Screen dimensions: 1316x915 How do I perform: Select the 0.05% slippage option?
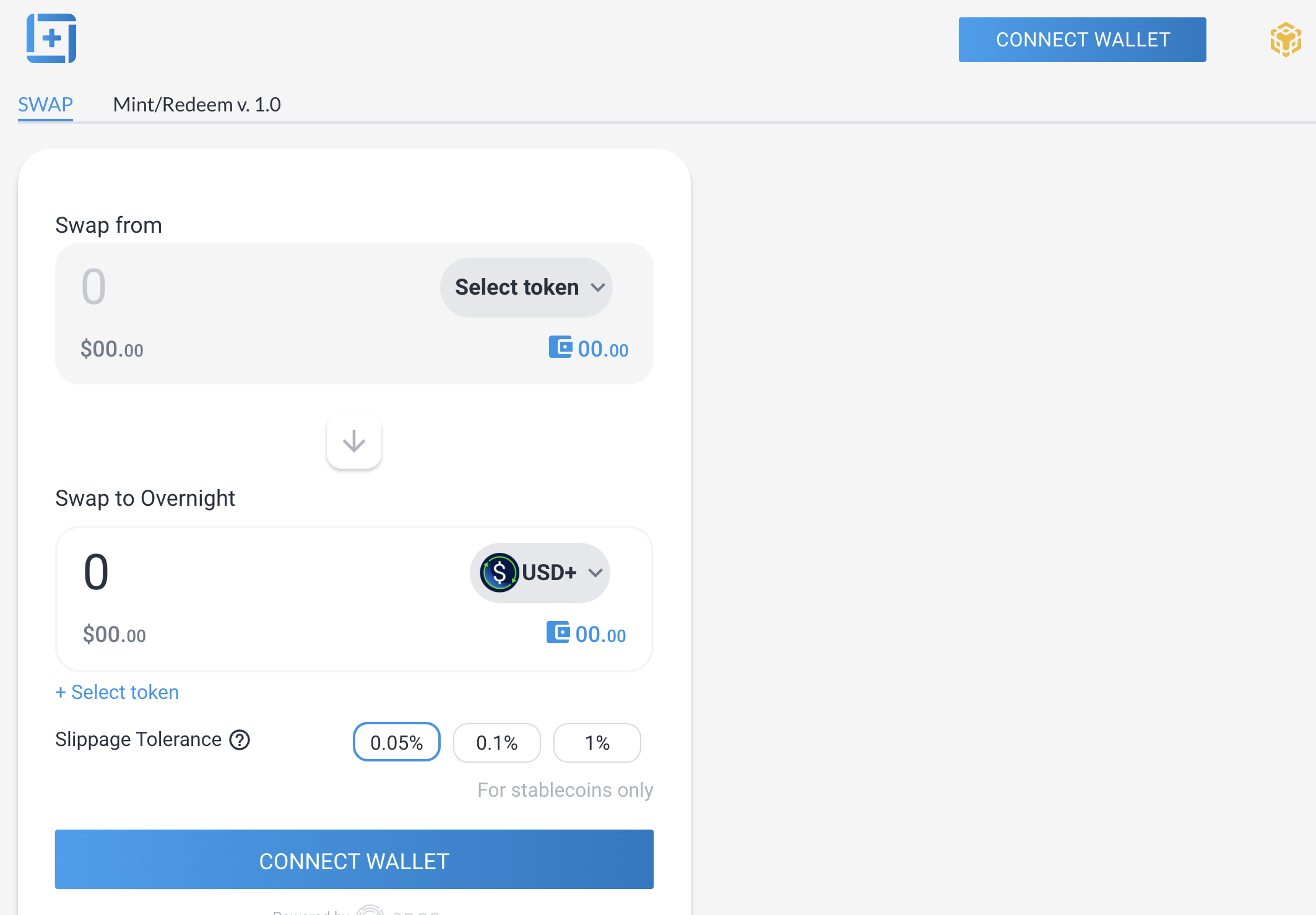pyautogui.click(x=397, y=742)
